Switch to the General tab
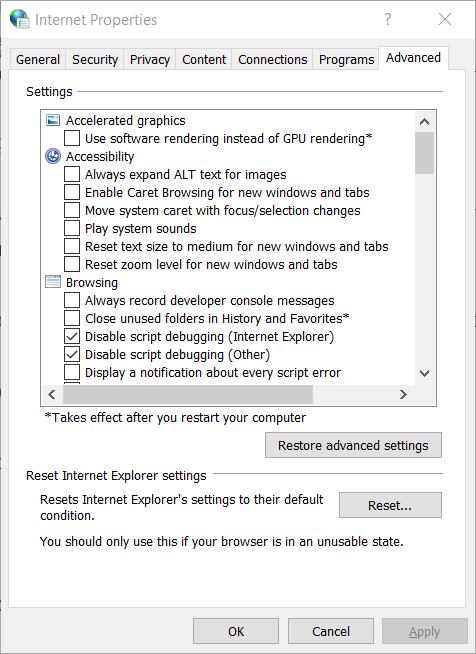The image size is (476, 654). pos(38,60)
